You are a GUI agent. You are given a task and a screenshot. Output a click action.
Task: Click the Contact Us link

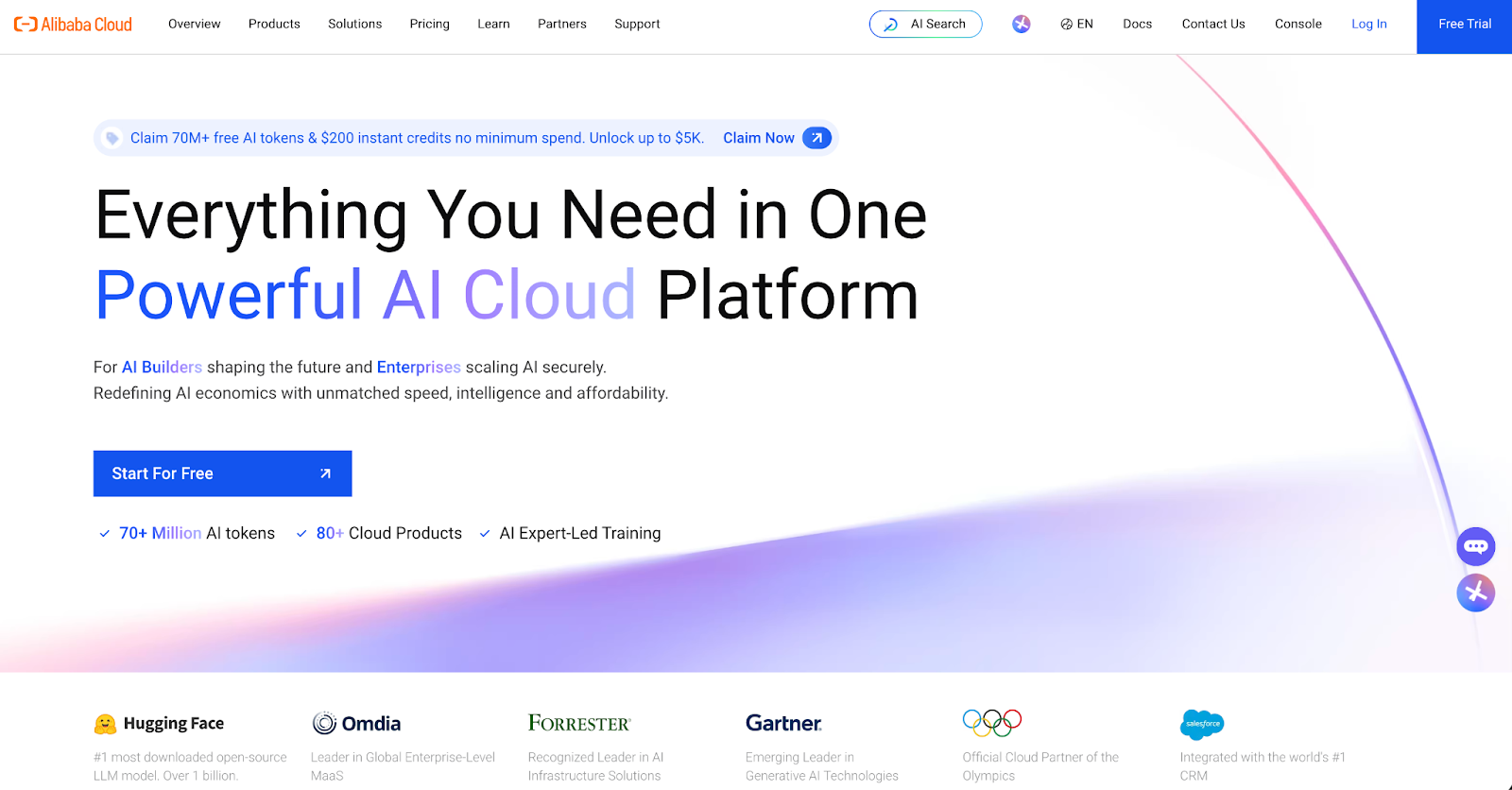[1213, 25]
